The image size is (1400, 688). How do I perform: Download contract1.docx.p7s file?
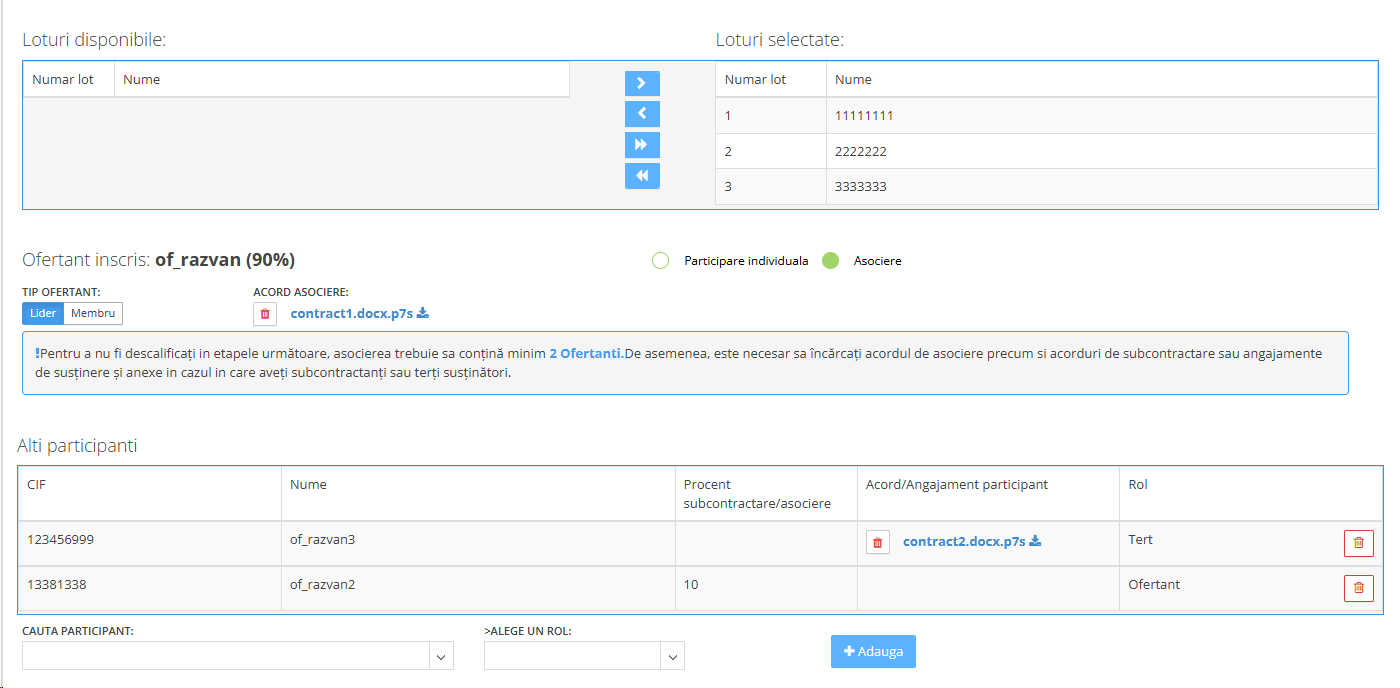423,313
